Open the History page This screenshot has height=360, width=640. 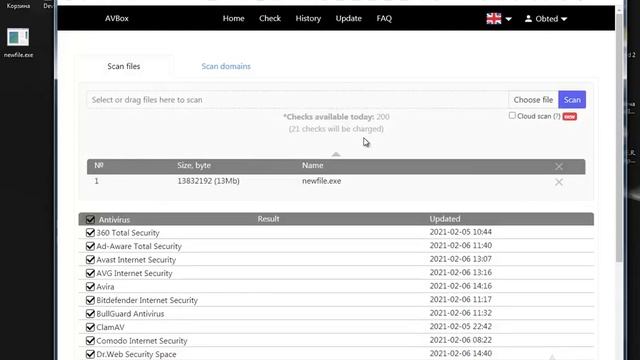coord(308,18)
